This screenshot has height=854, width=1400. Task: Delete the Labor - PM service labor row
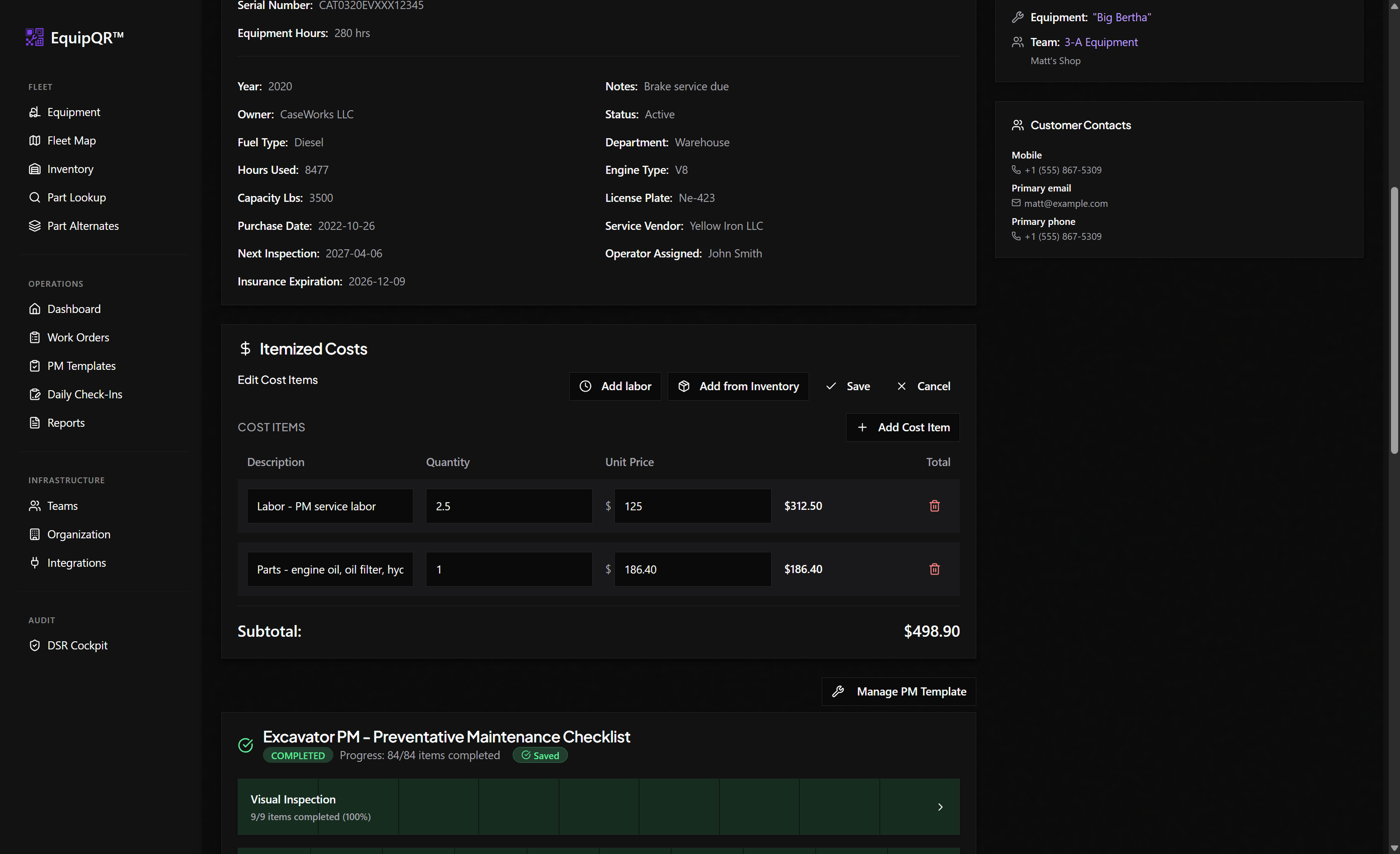(x=934, y=506)
